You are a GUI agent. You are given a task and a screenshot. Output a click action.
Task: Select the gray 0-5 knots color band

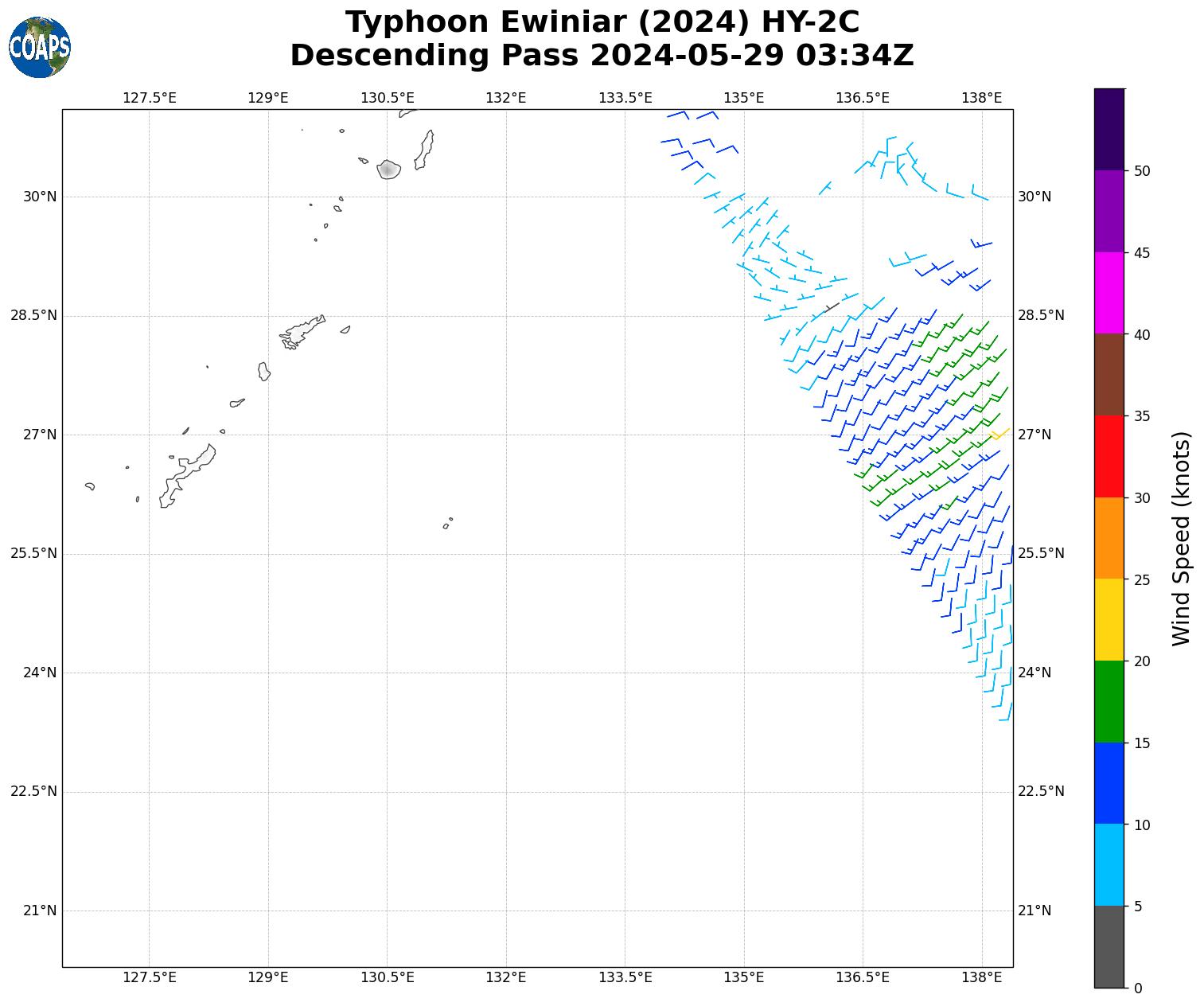[1109, 946]
